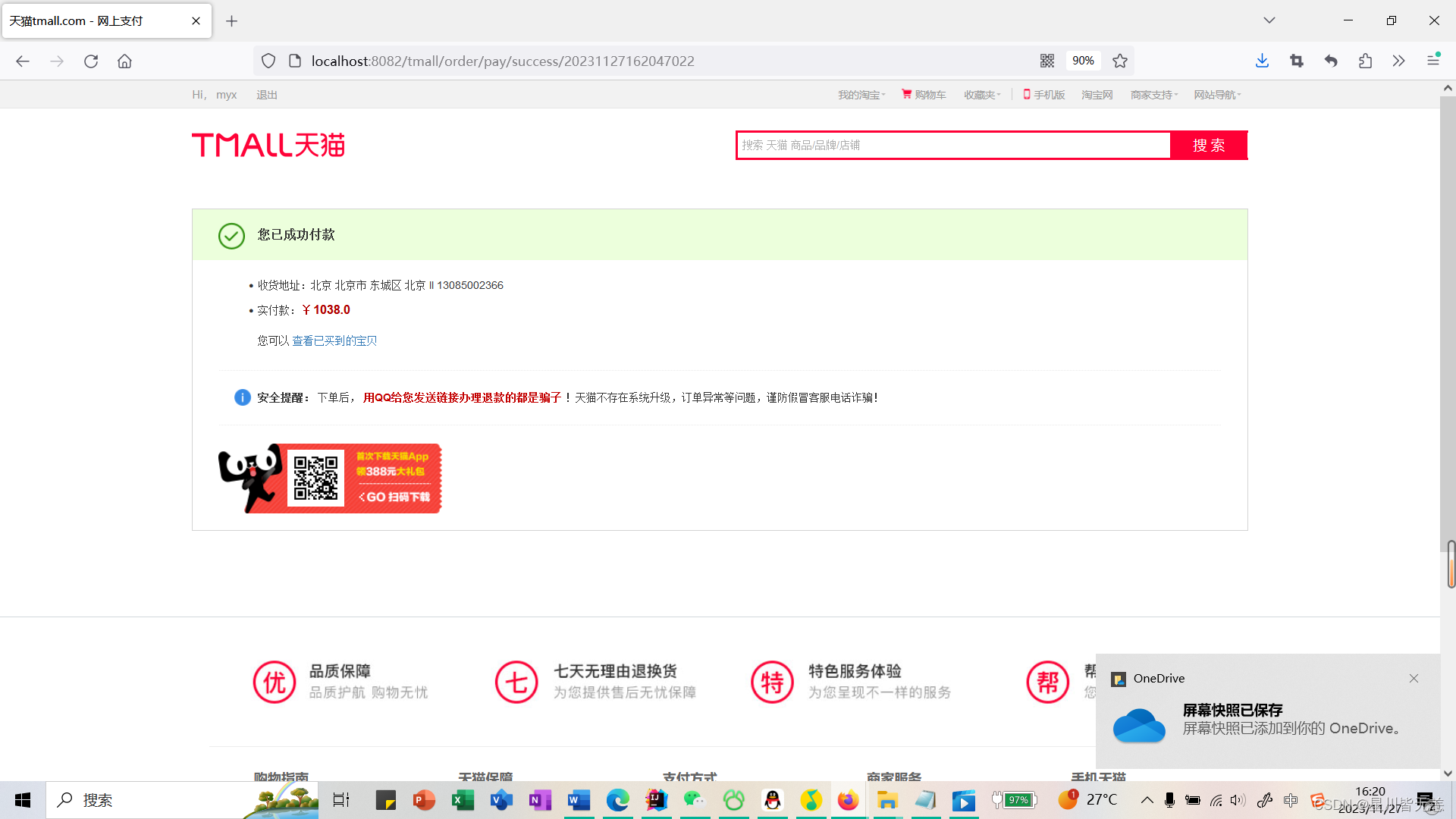Open the 手机版 mobile link
The height and width of the screenshot is (819, 1456).
point(1044,95)
